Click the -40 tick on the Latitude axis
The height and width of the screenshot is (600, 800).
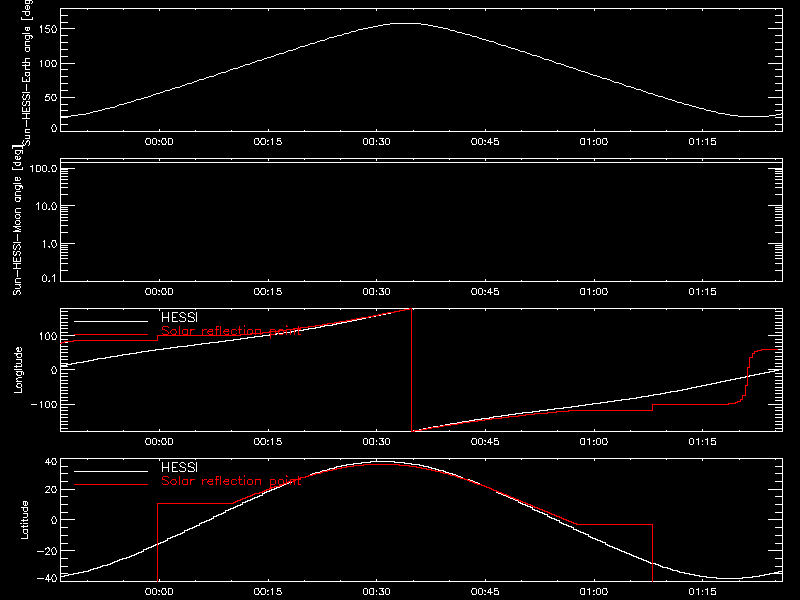[47, 579]
